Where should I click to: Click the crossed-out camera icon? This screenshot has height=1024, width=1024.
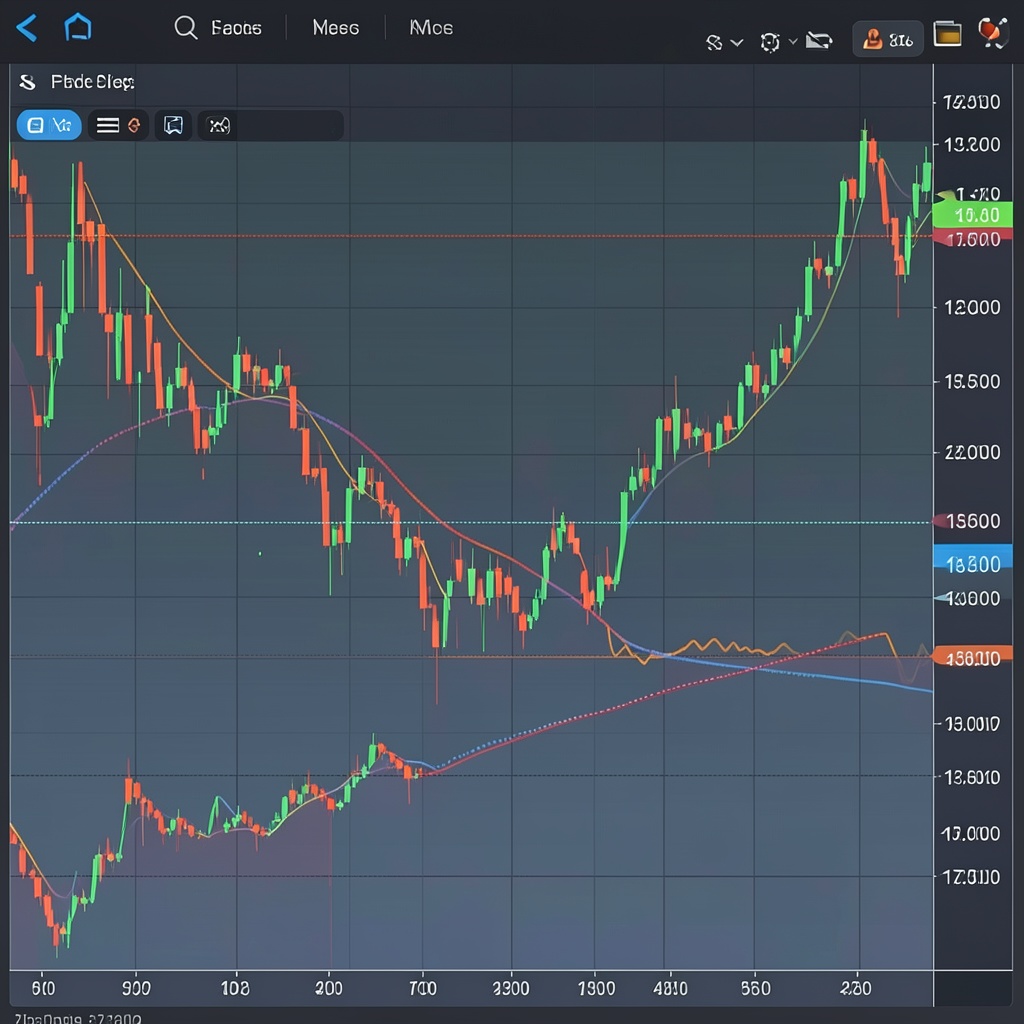point(819,41)
